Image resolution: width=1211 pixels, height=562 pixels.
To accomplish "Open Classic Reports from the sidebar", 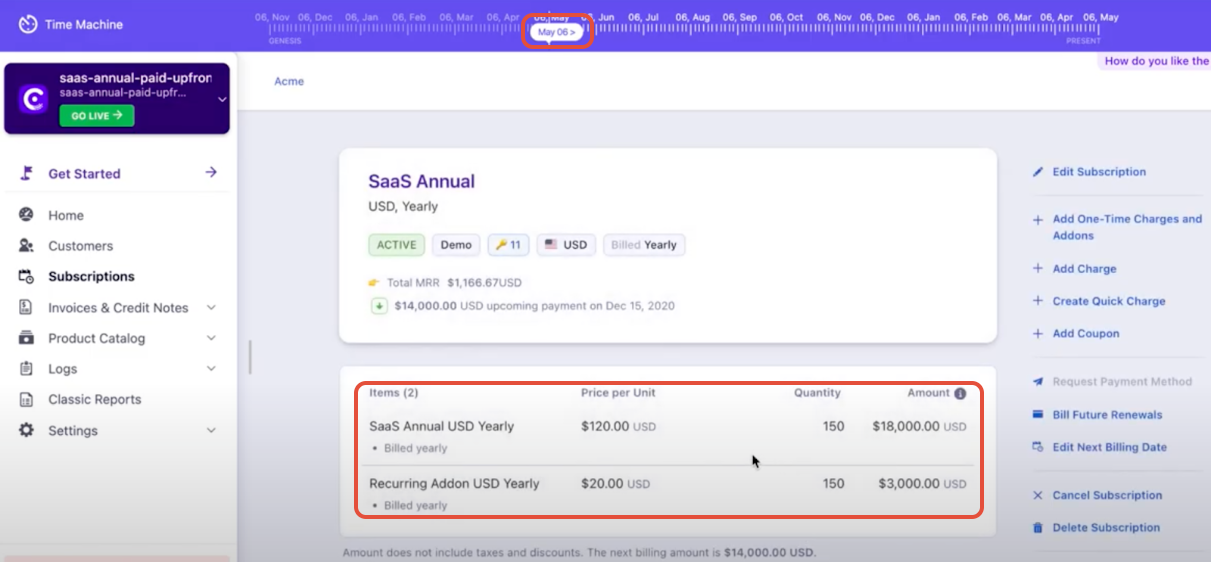I will pyautogui.click(x=95, y=399).
